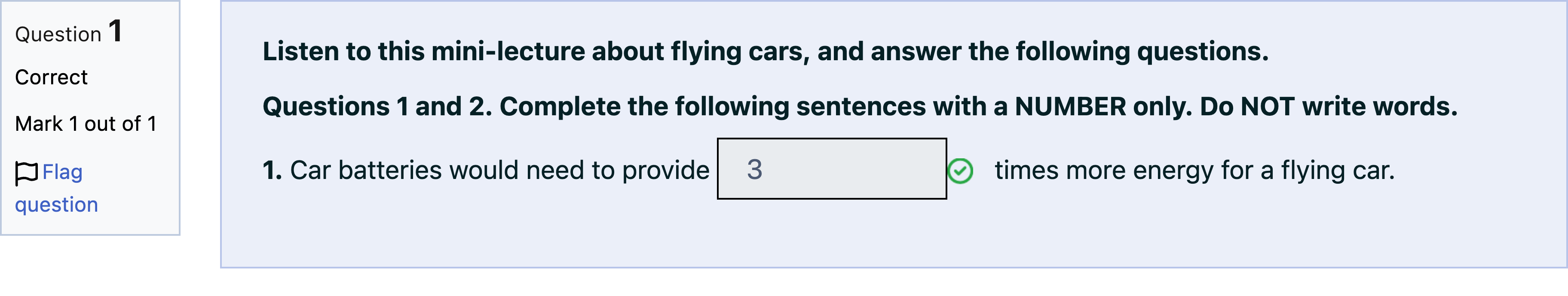Click empty area below the question sentence
This screenshot has width=1568, height=296.
[852, 234]
